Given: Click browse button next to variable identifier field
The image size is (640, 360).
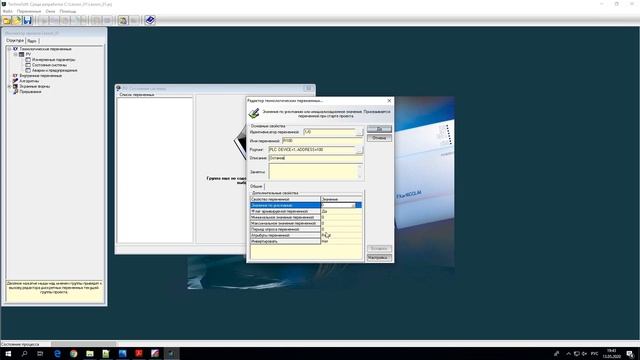Looking at the screenshot, I should tap(359, 132).
